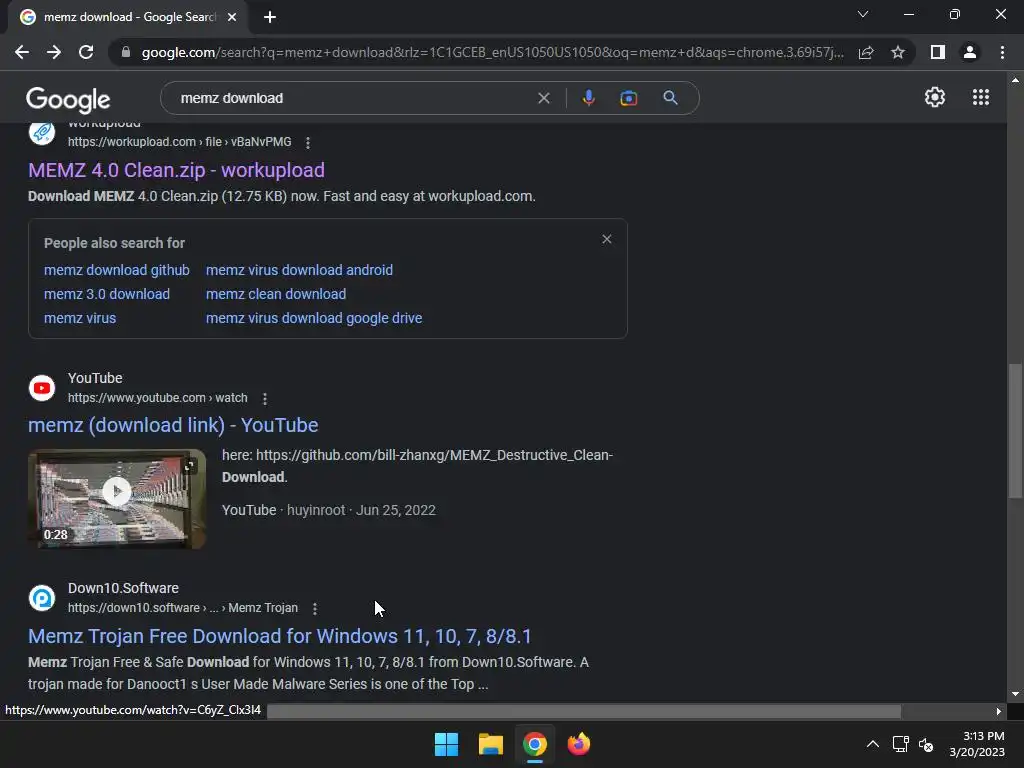Open Google search settings gear
1024x768 pixels.
[935, 97]
